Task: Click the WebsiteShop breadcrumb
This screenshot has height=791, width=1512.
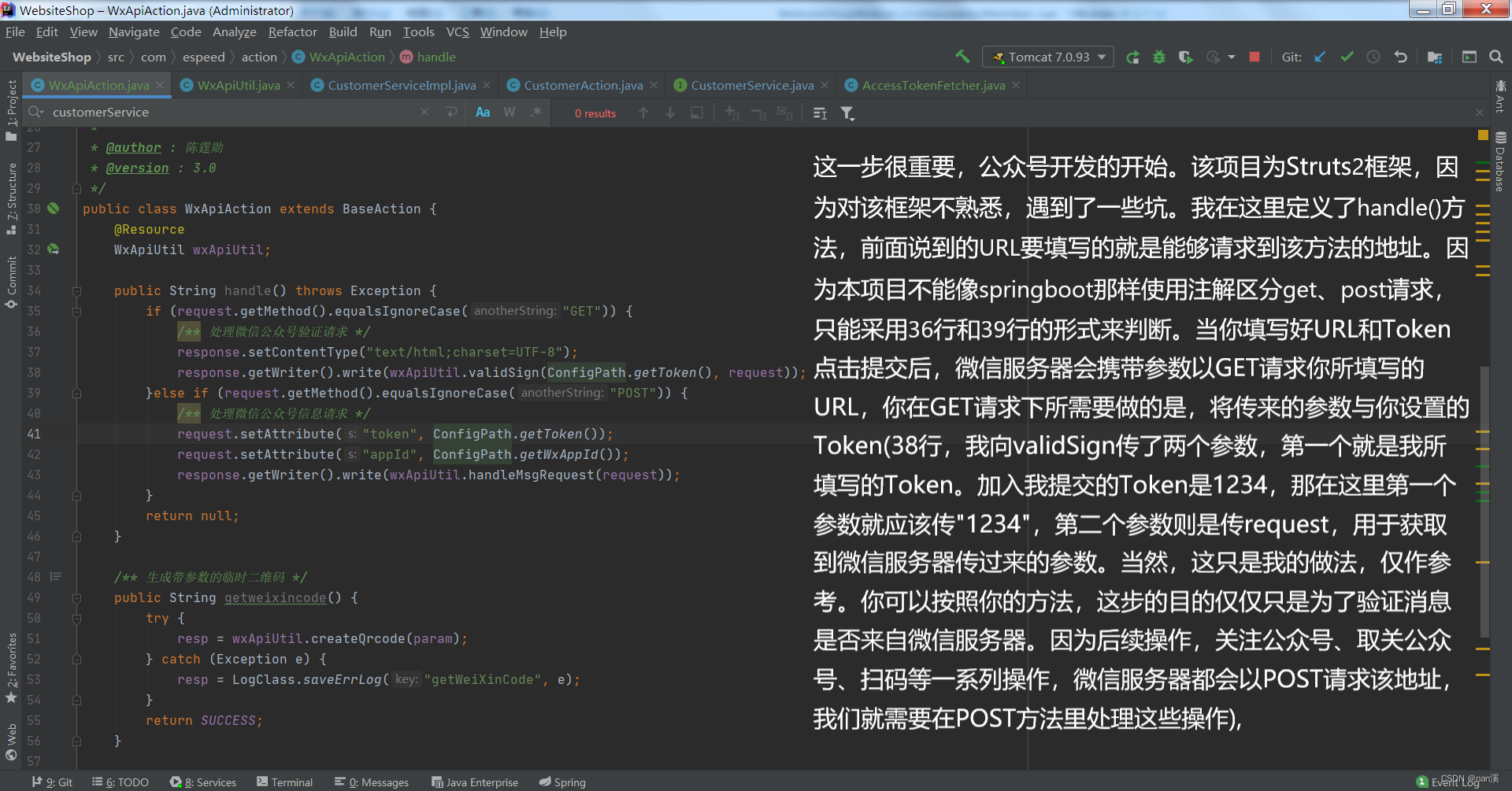Action: [x=52, y=57]
